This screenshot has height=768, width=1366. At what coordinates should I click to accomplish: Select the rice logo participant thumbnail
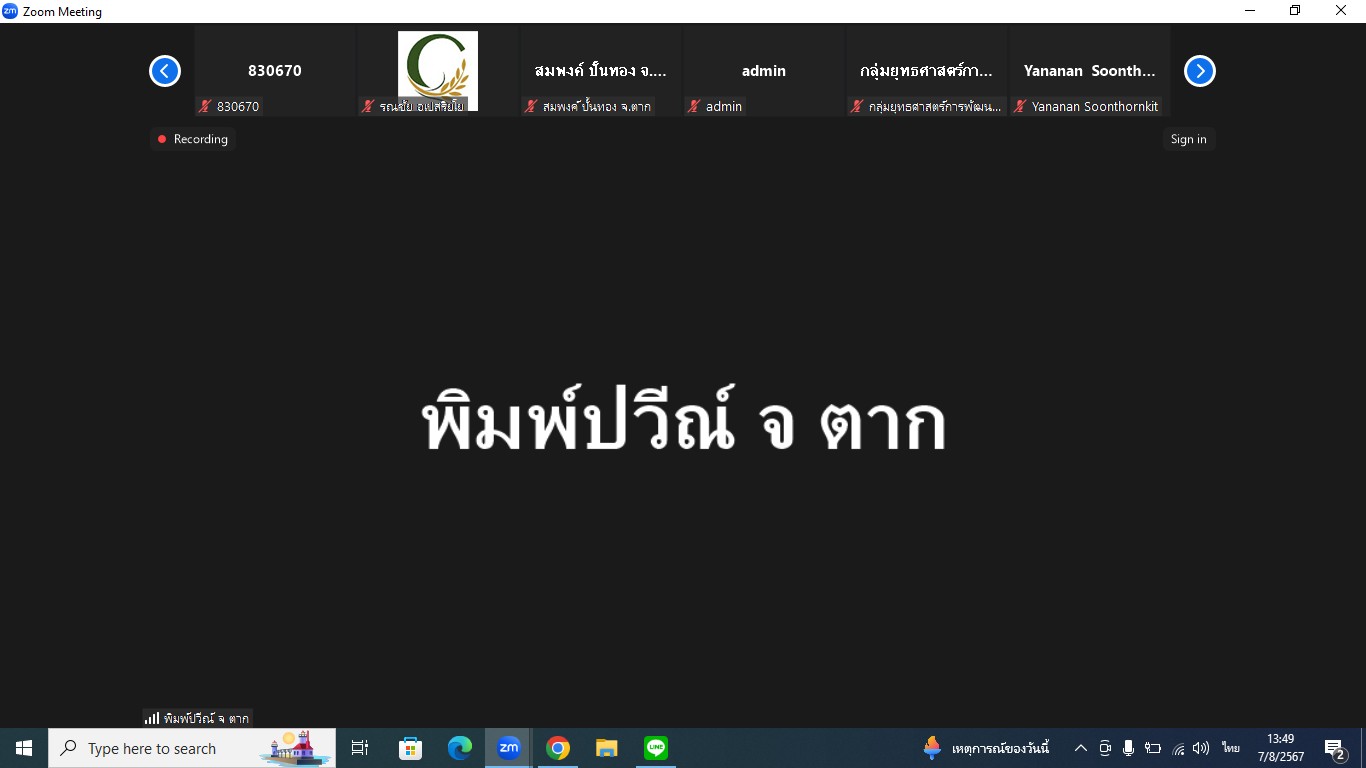(438, 71)
